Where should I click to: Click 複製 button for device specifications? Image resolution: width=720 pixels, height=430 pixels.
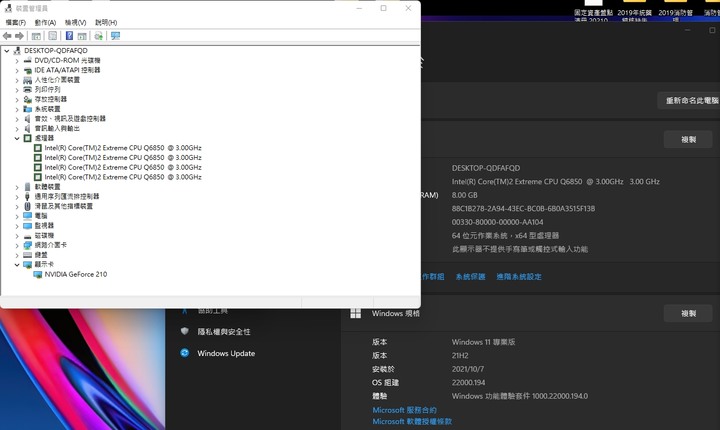[x=688, y=139]
